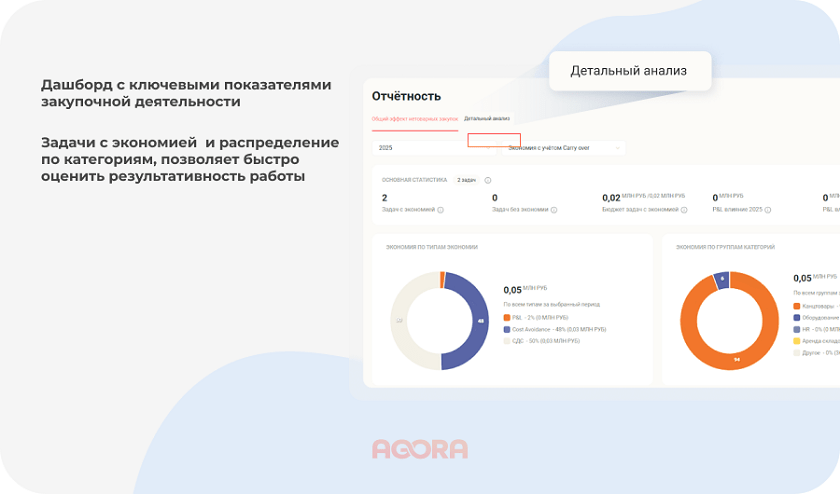Viewport: 840px width, 494px height.
Task: Click the 'Детальный анализ' callout button
Action: click(x=629, y=71)
